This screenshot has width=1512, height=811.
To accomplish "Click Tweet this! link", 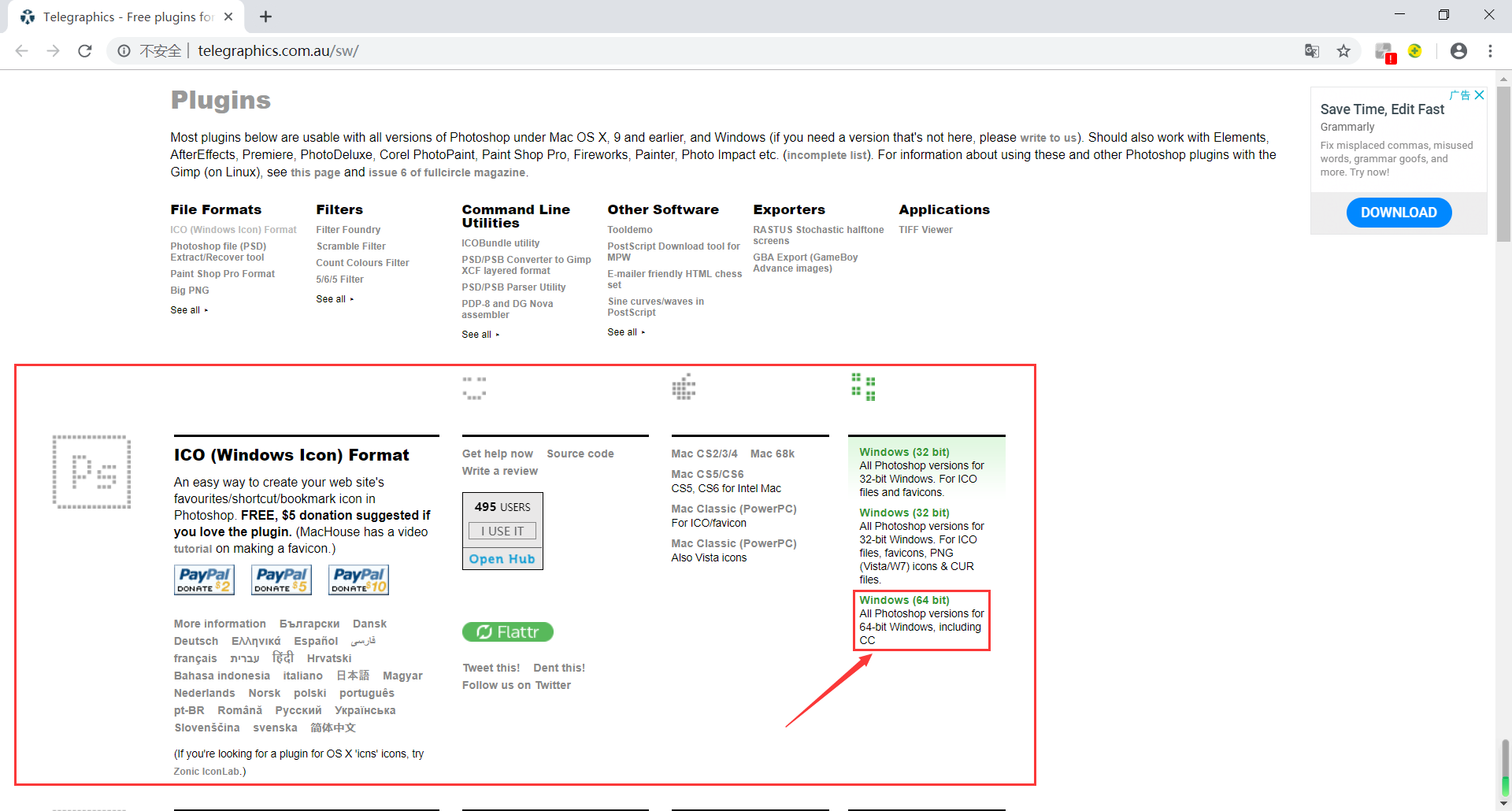I will pos(491,668).
